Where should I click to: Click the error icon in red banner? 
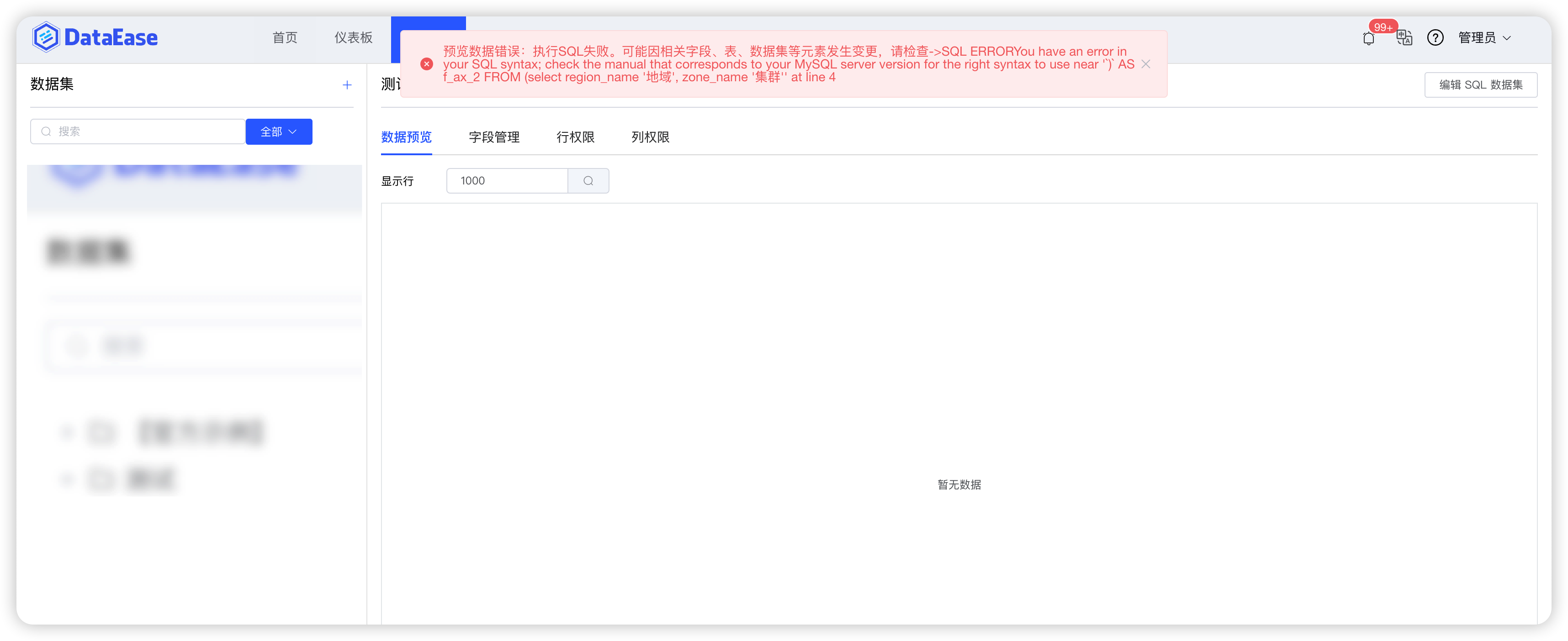coord(427,64)
